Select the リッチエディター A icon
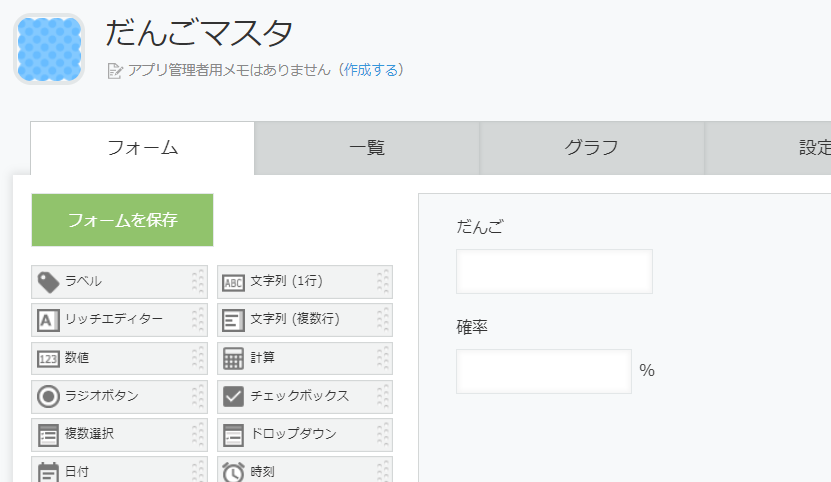The image size is (831, 482). pyautogui.click(x=48, y=320)
